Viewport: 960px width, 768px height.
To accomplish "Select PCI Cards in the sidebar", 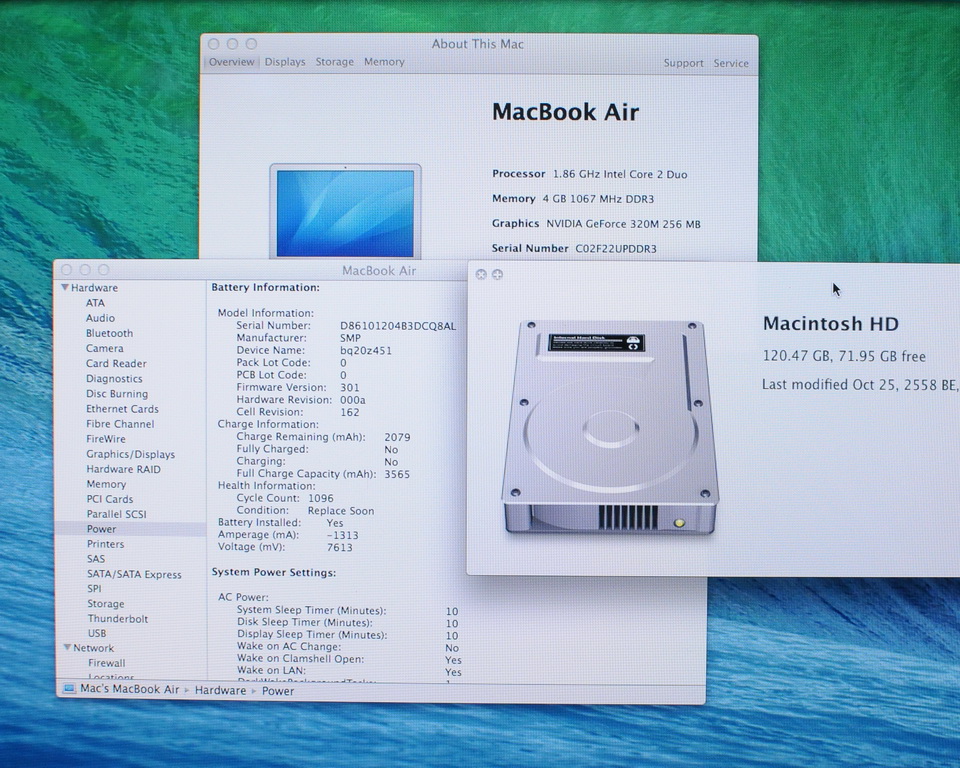I will pyautogui.click(x=110, y=499).
